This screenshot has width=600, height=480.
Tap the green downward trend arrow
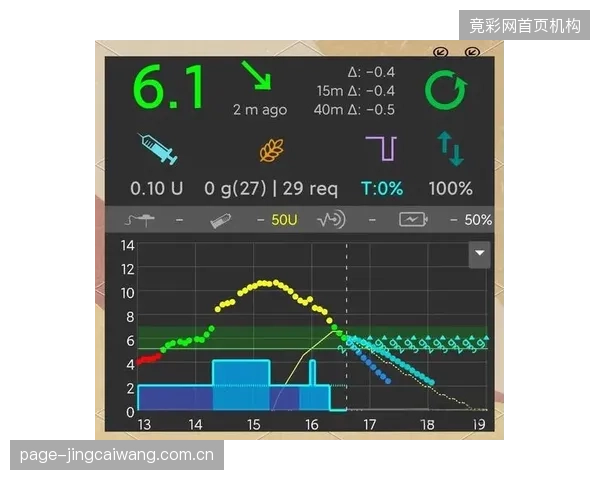pos(257,75)
